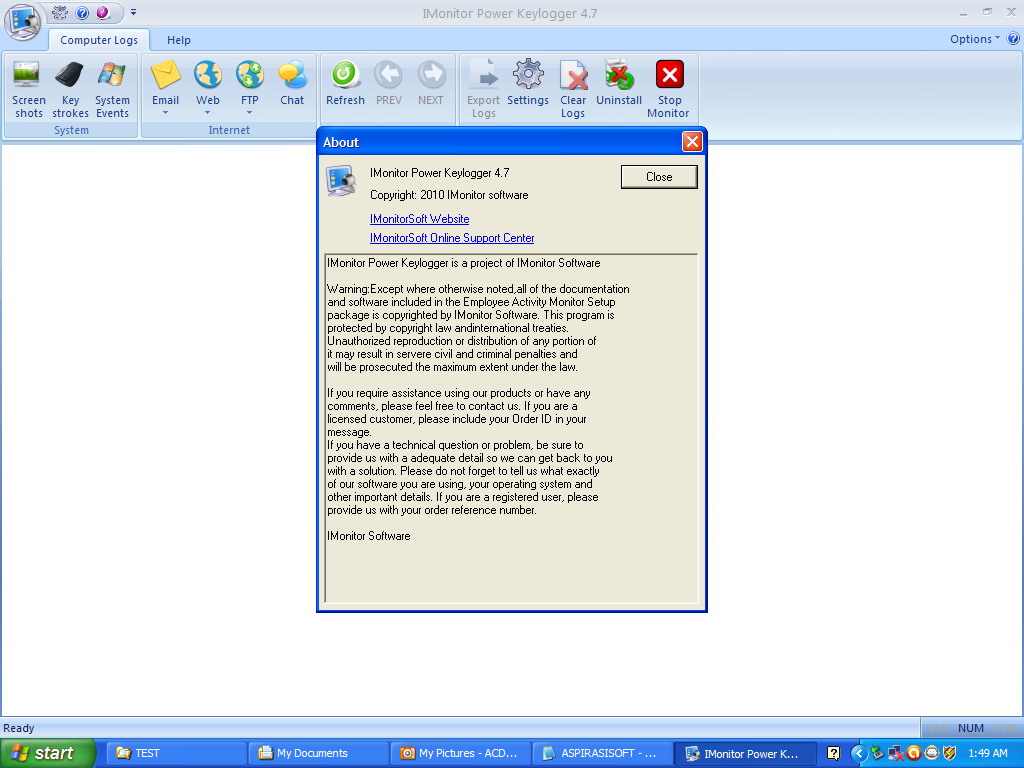1024x768 pixels.
Task: Switch to My Documents in the taskbar
Action: click(x=318, y=753)
